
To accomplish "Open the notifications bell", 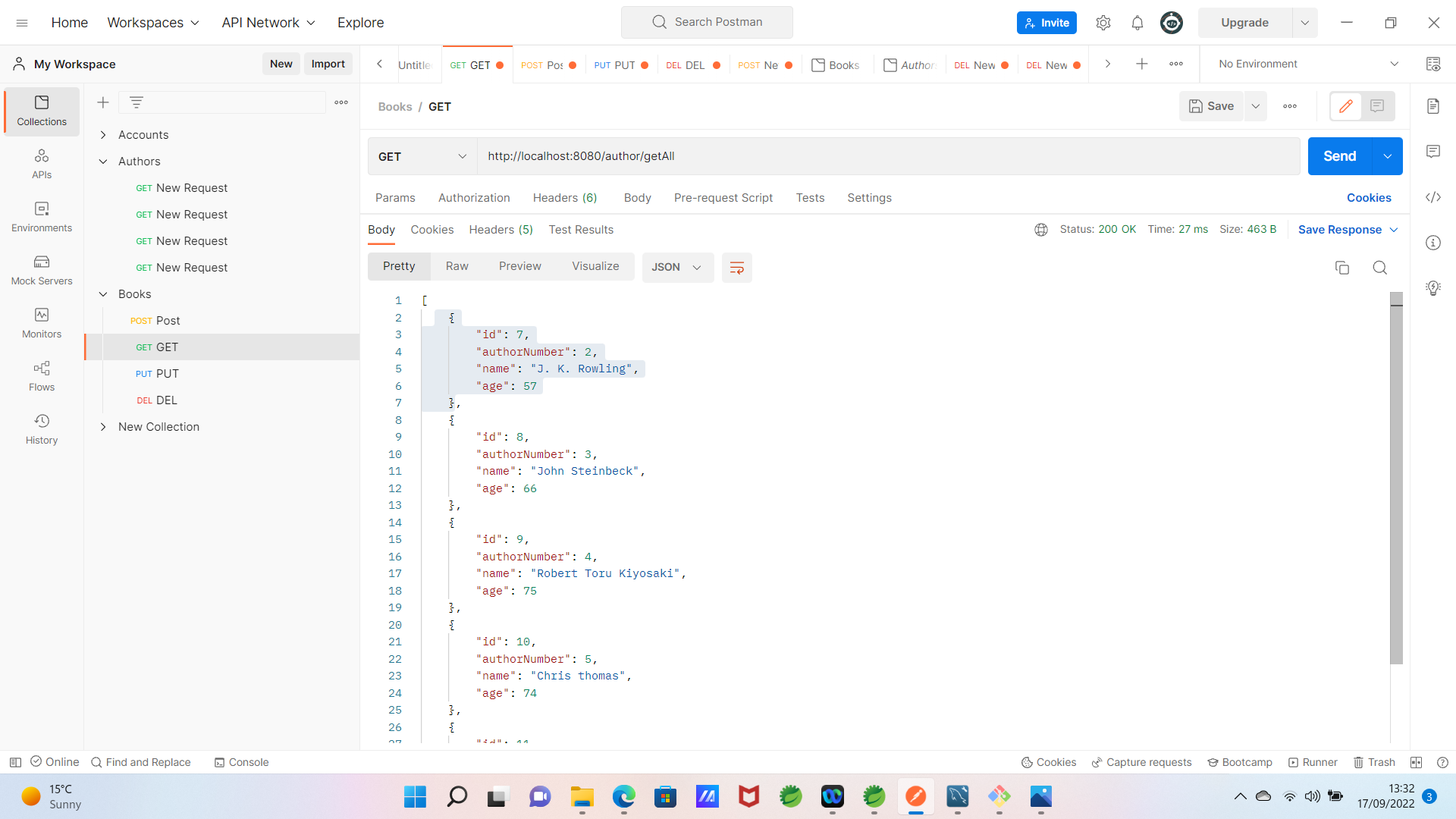I will (1137, 23).
